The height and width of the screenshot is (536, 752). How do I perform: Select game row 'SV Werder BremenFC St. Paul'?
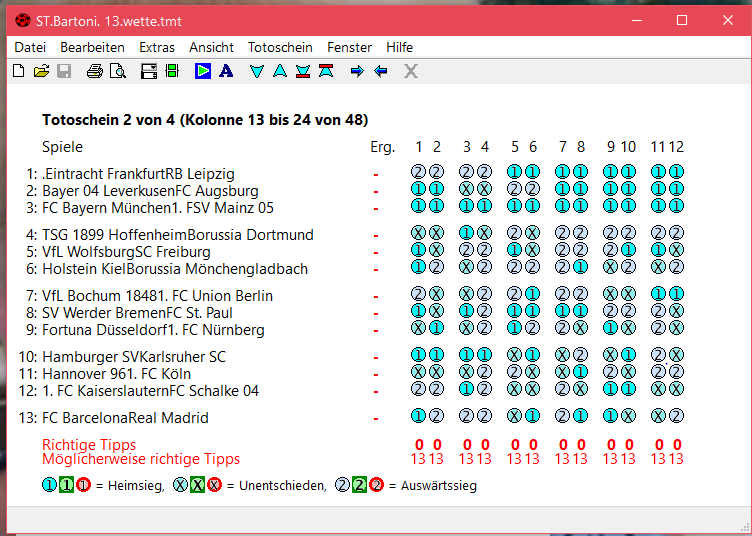[137, 313]
